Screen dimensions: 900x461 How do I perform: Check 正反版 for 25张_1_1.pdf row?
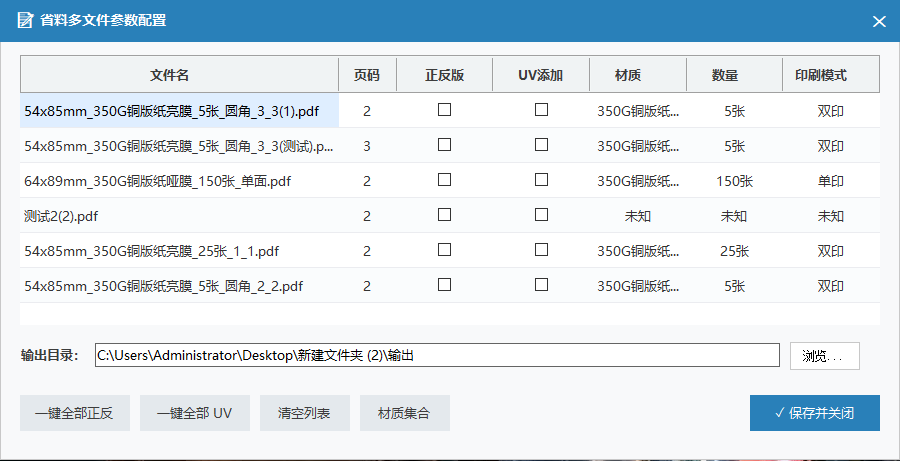coord(444,250)
